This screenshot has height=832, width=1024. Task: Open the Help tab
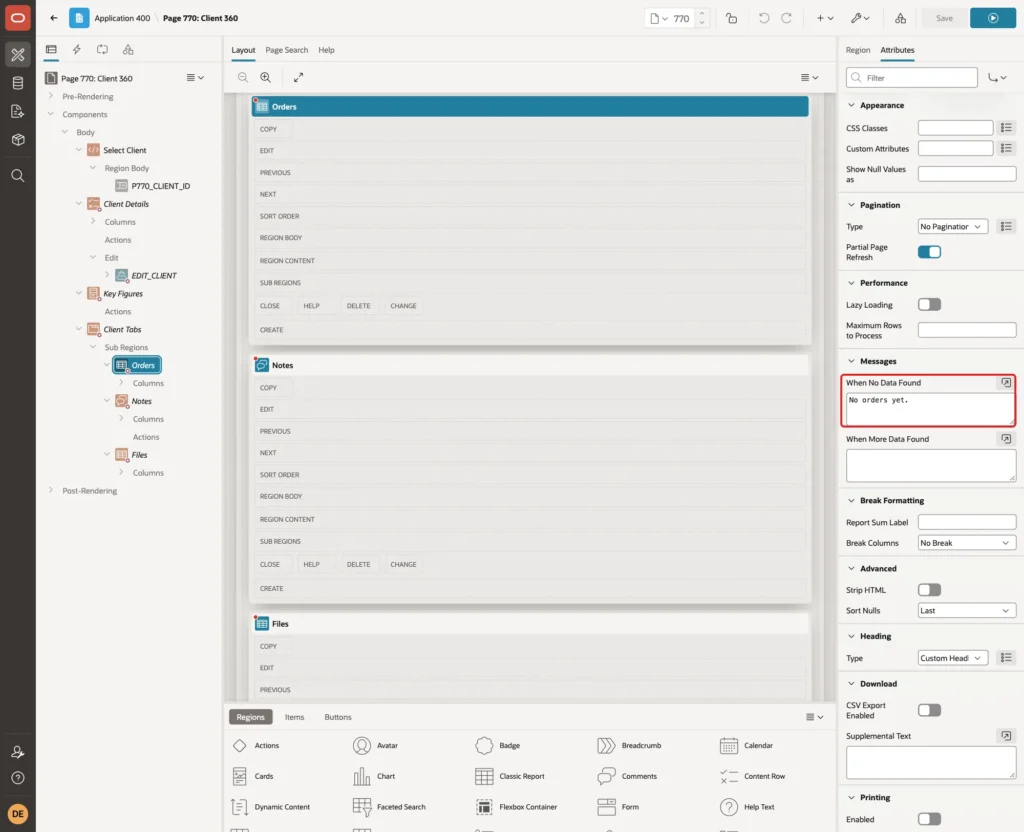pos(327,50)
